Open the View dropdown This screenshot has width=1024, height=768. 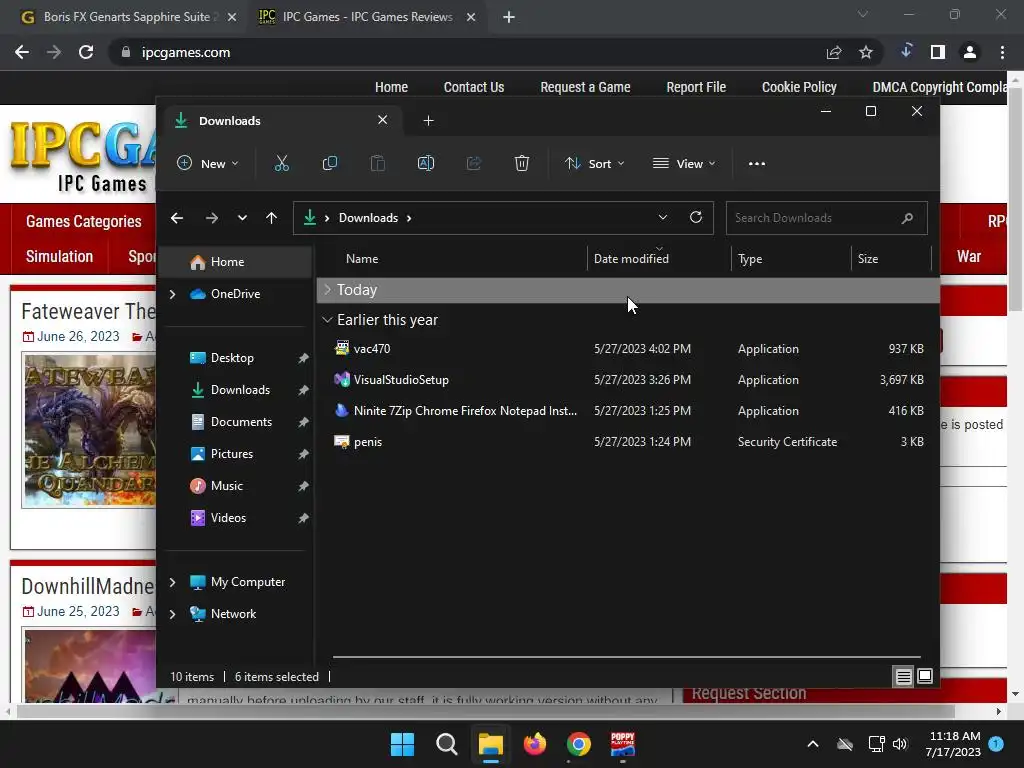pos(684,163)
